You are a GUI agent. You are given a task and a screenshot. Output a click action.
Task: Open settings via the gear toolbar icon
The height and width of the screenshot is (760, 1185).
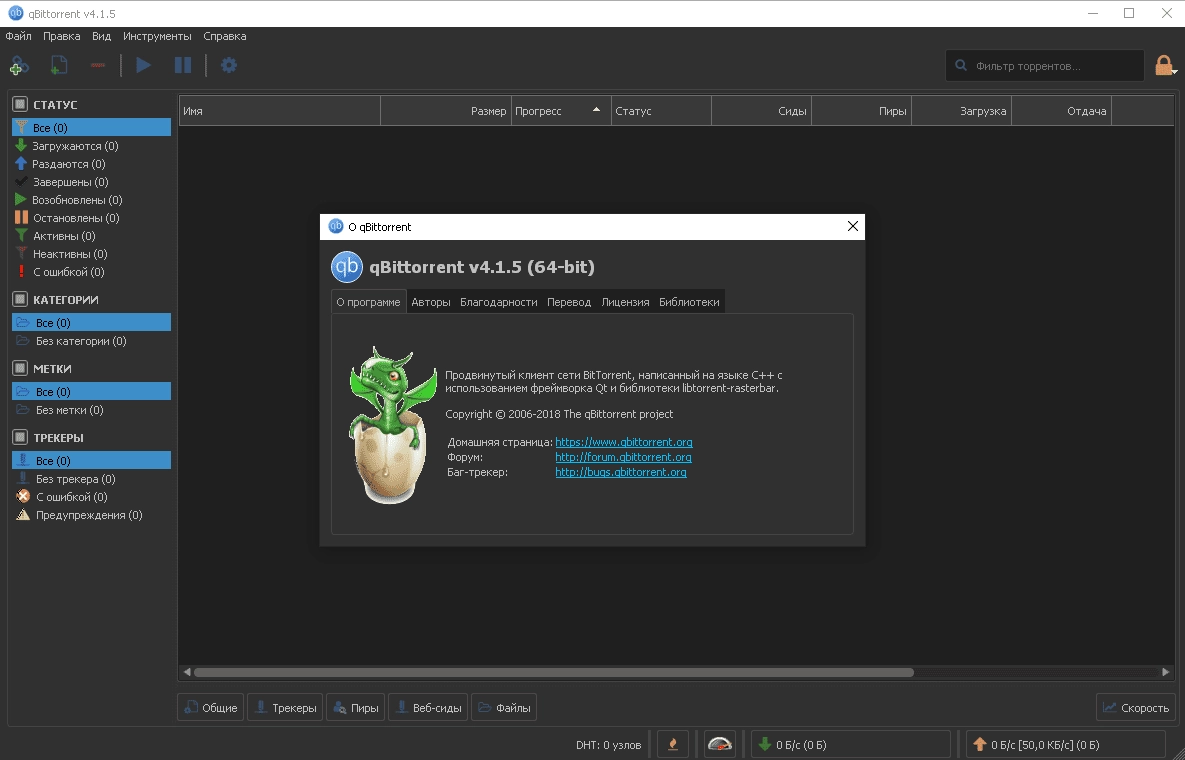(x=228, y=66)
